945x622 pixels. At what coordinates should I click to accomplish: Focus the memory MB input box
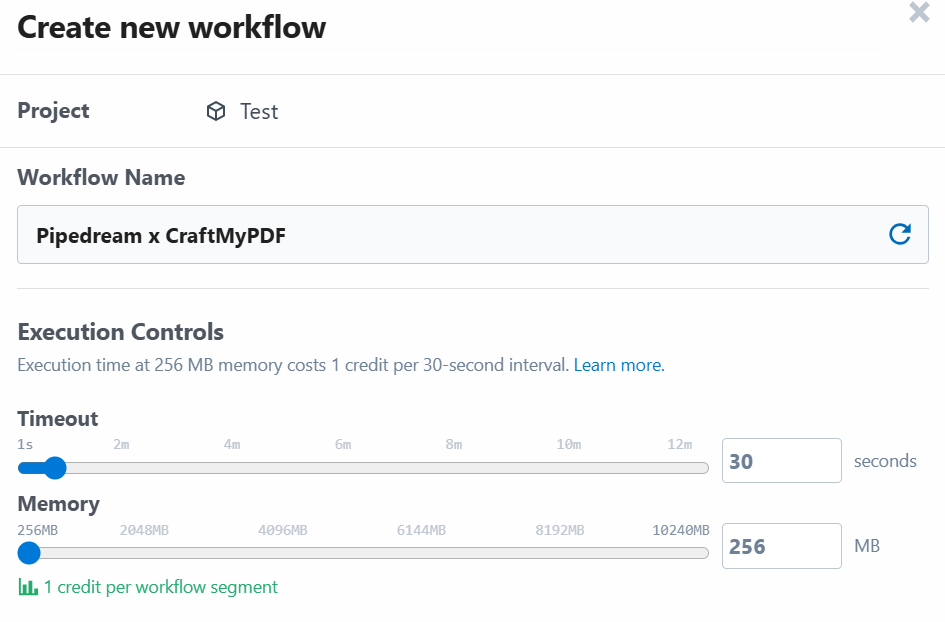pyautogui.click(x=781, y=546)
